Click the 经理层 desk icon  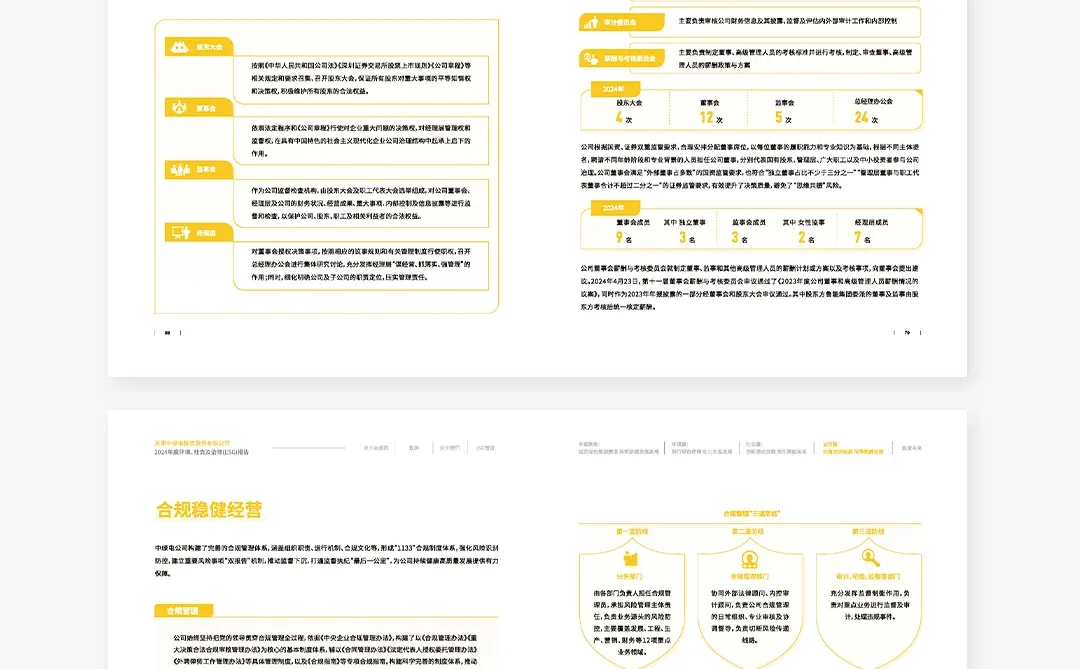[179, 230]
